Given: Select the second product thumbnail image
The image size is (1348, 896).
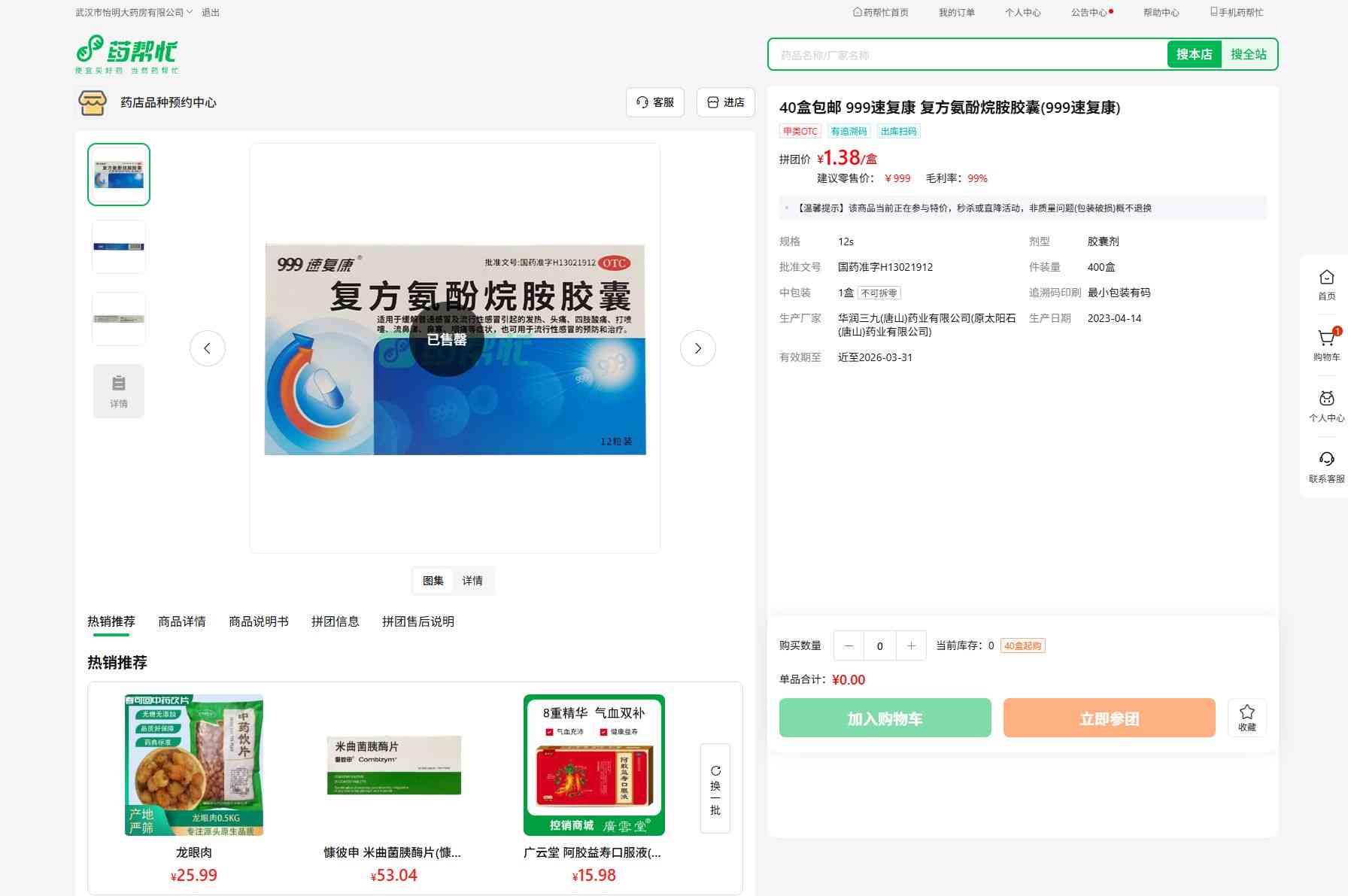Looking at the screenshot, I should tap(119, 247).
